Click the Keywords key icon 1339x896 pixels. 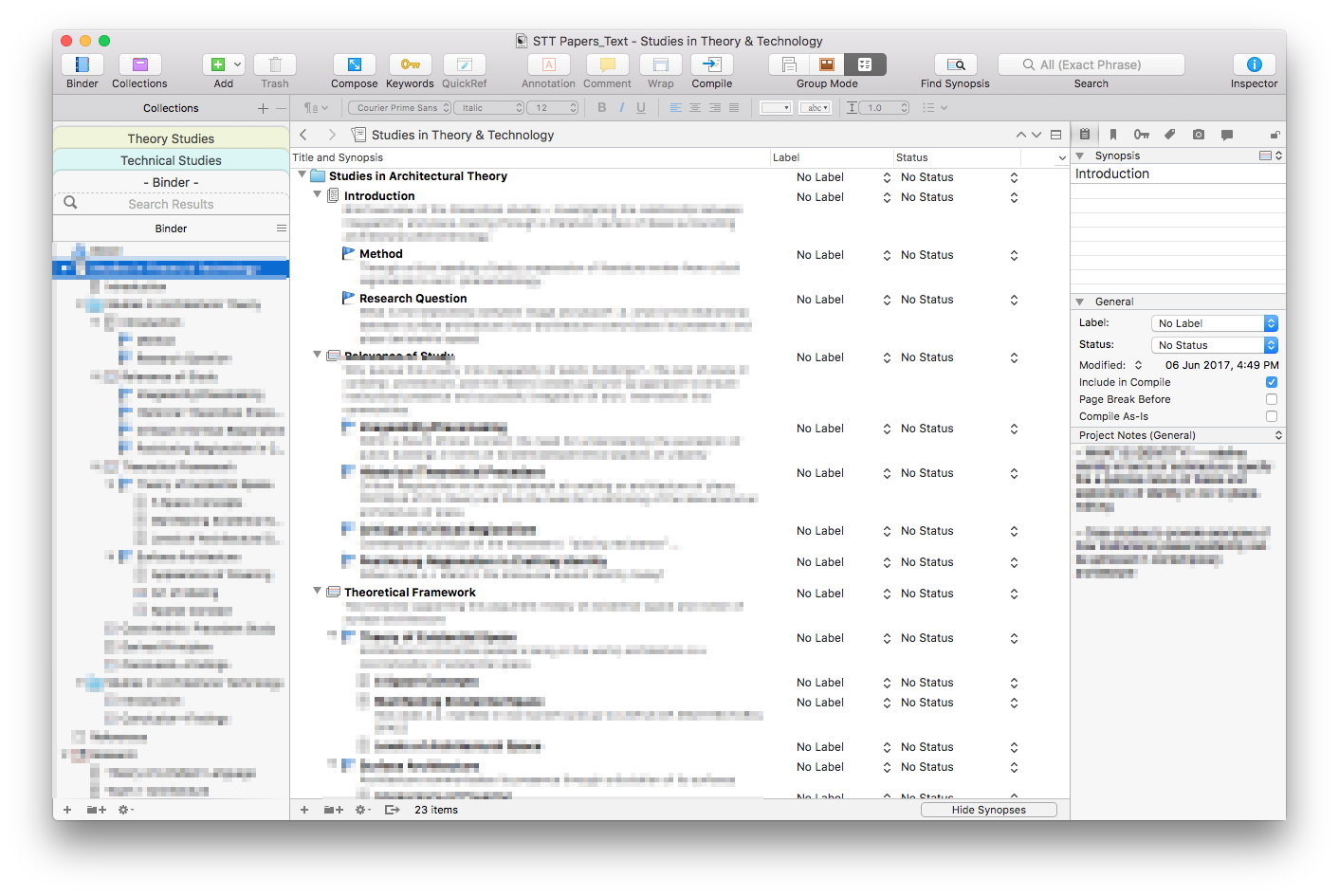click(410, 64)
